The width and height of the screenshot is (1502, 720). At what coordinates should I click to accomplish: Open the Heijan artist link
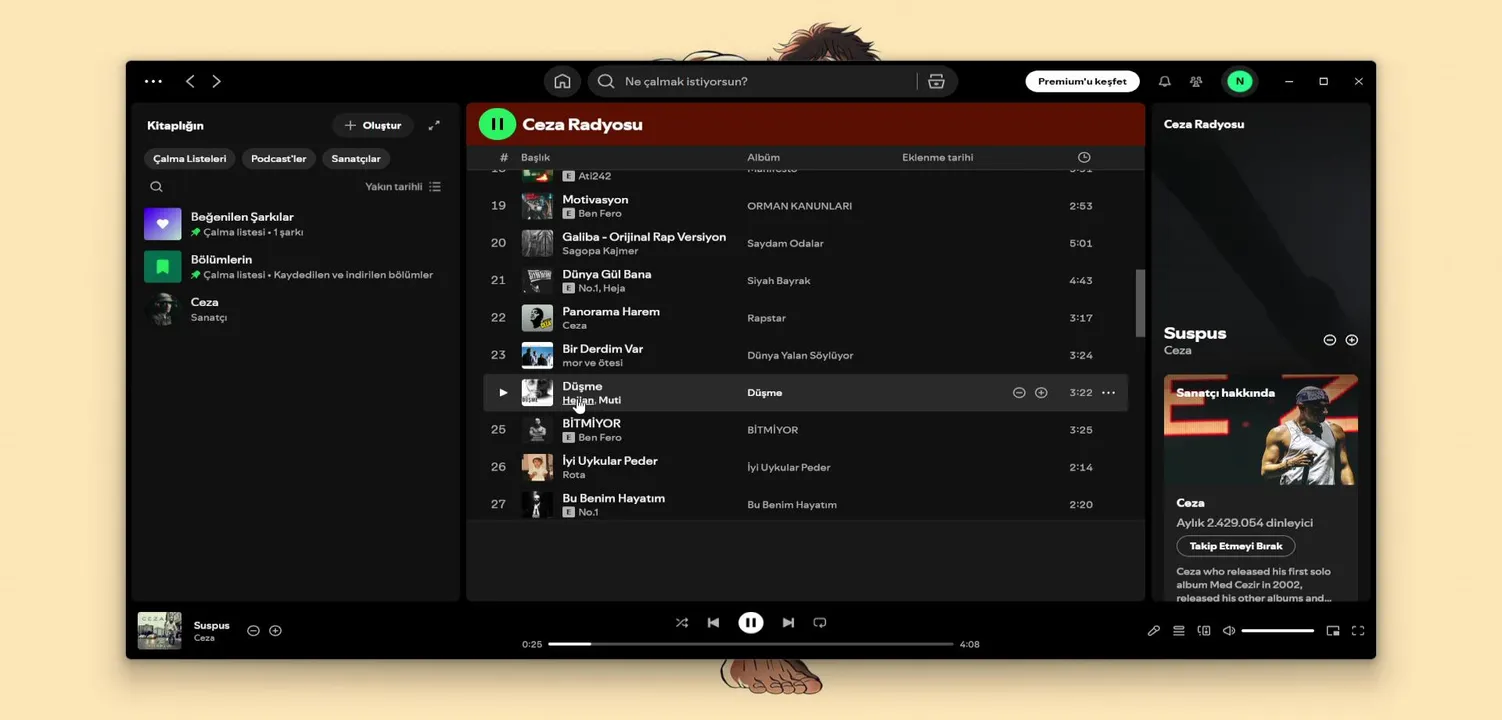coord(577,400)
